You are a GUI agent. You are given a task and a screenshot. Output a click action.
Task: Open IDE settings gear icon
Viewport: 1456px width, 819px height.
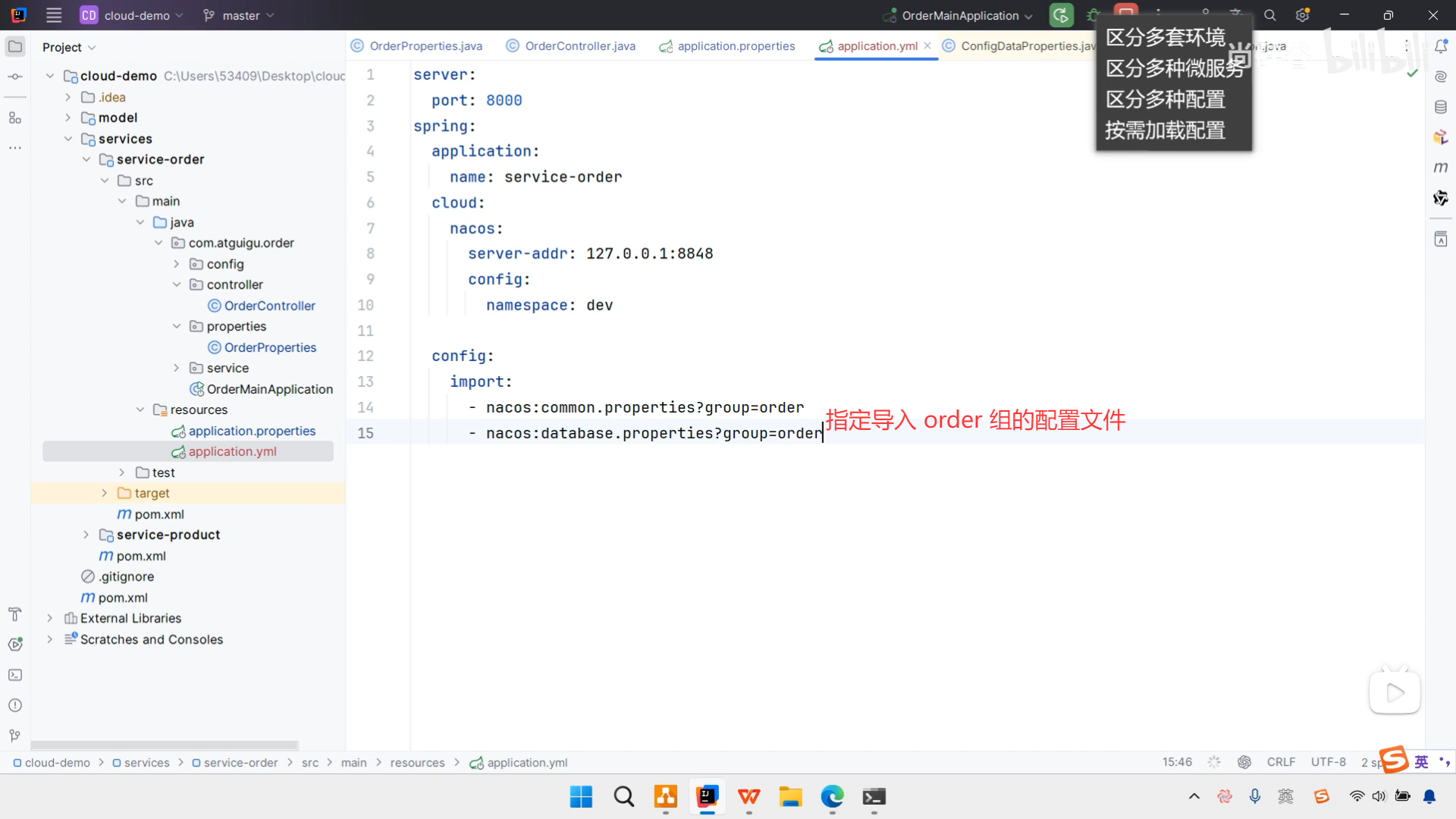click(1302, 15)
